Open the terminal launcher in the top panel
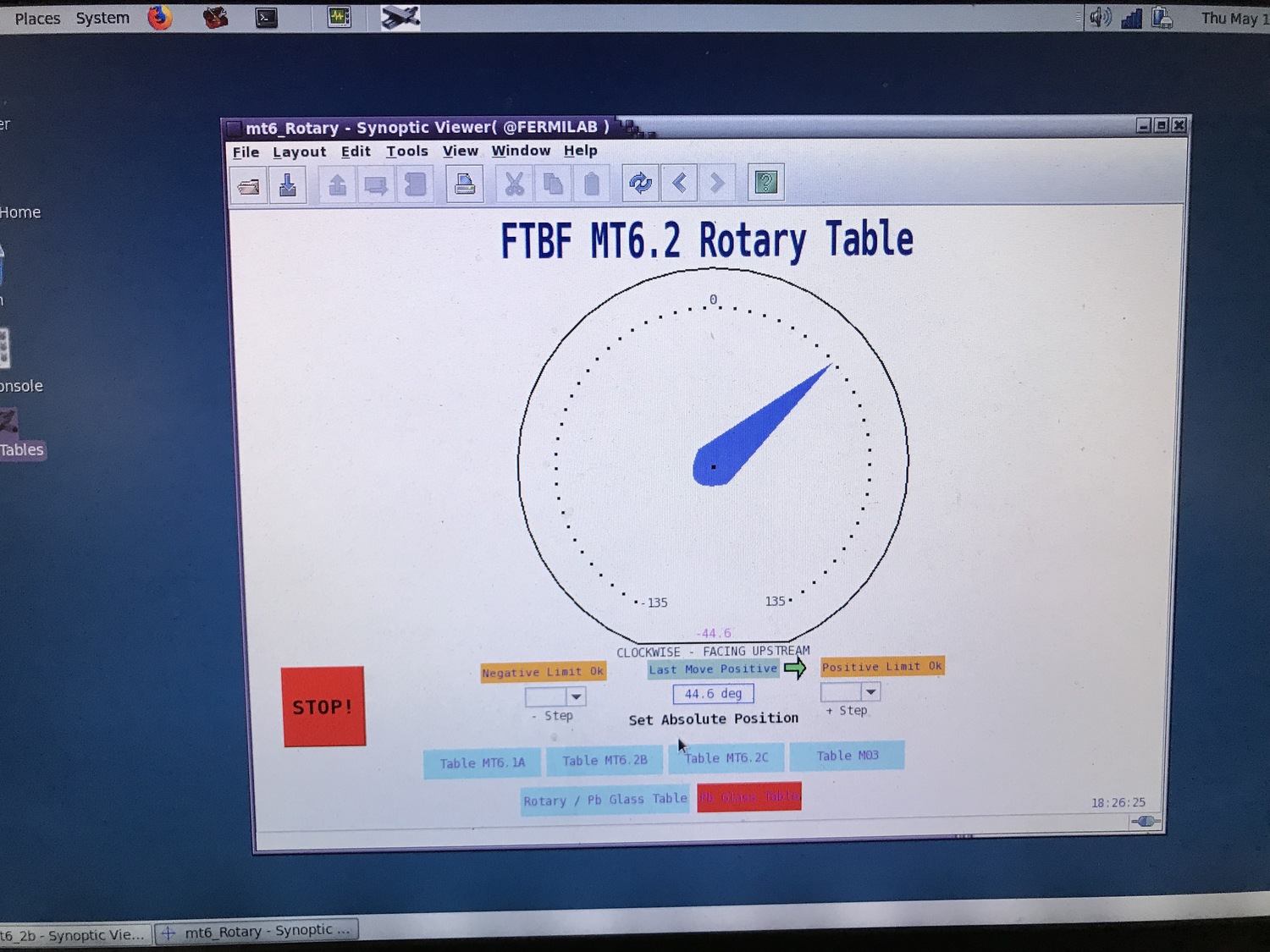This screenshot has width=1270, height=952. click(267, 17)
